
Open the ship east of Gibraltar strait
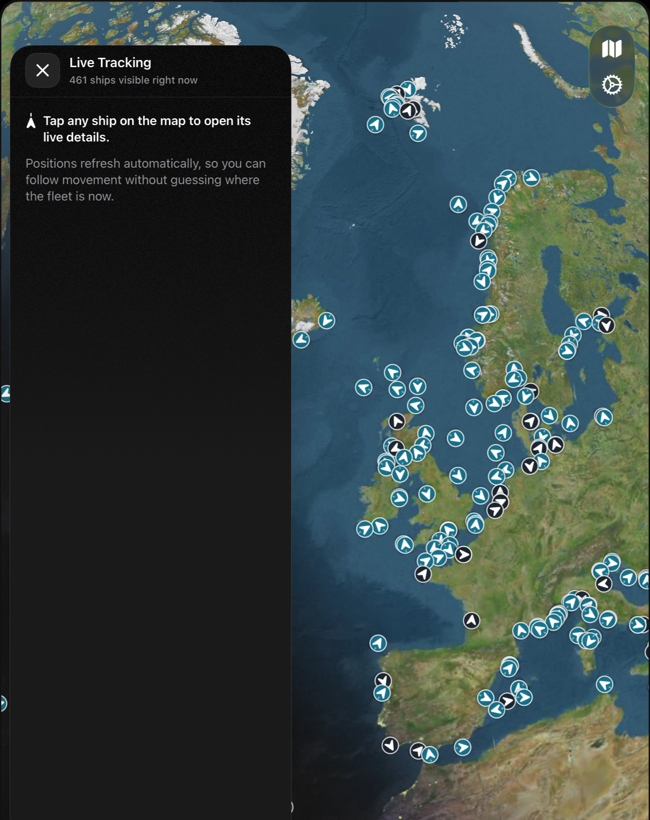tap(462, 747)
